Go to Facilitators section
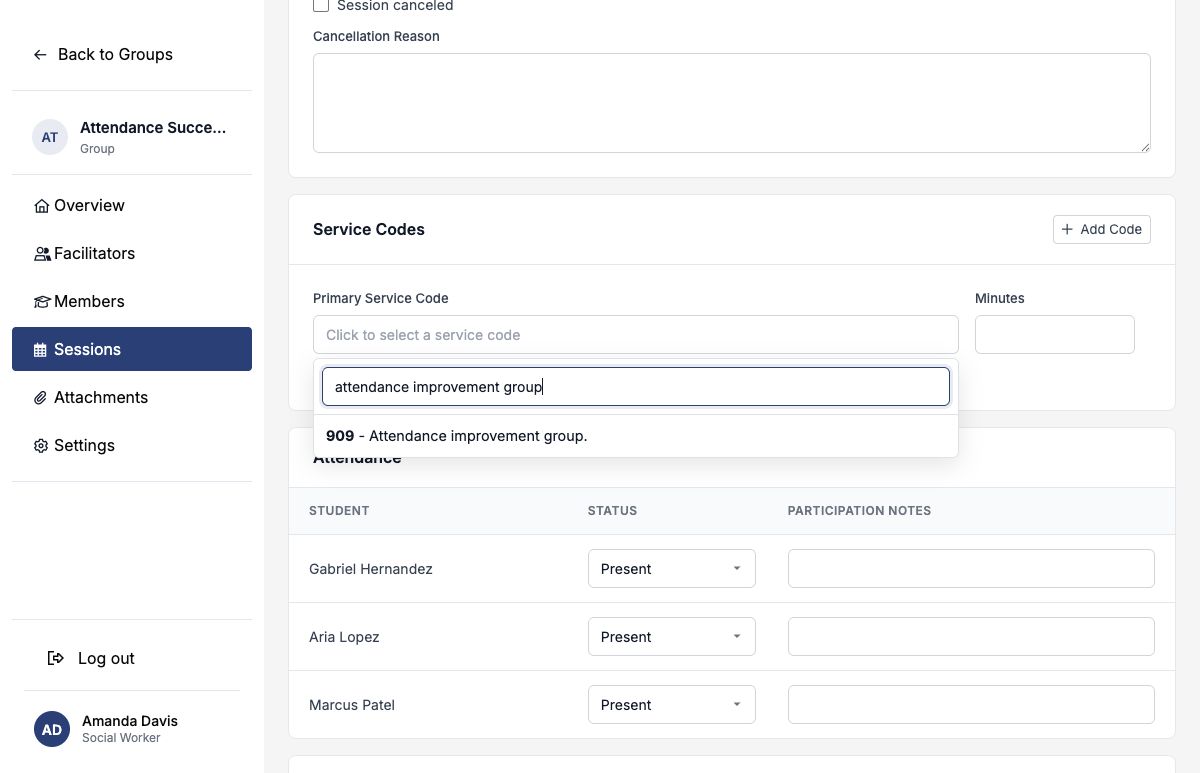Viewport: 1200px width, 773px height. click(x=132, y=254)
